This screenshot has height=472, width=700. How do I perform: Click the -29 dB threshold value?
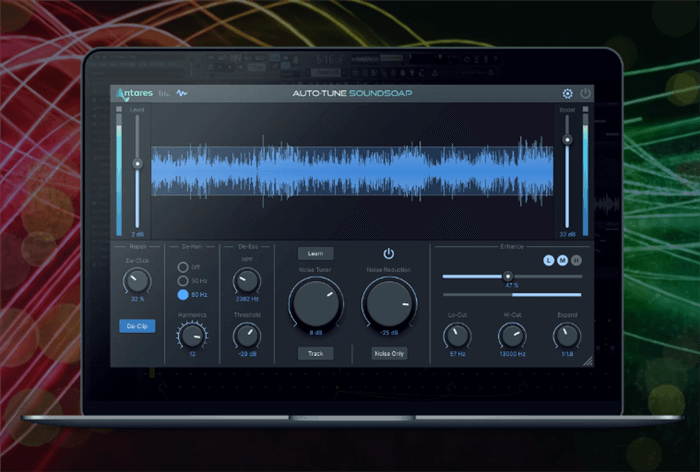coord(247,354)
